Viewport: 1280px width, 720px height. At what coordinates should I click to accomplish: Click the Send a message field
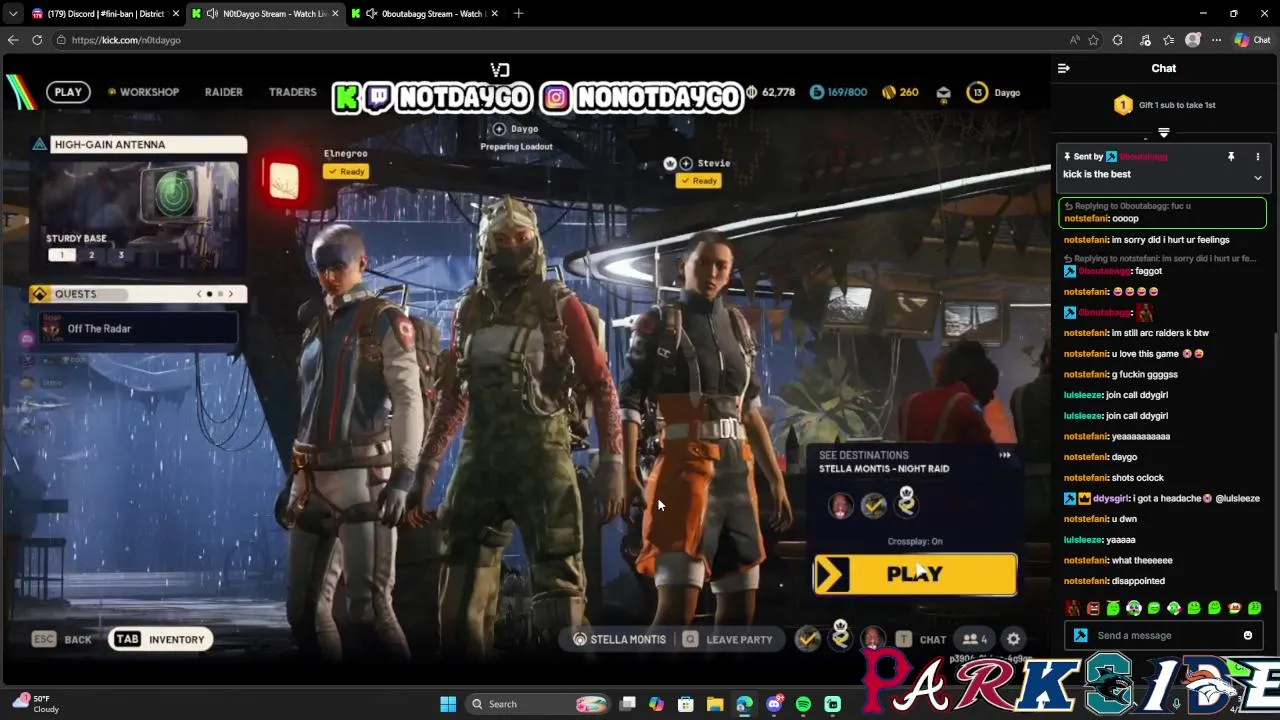pos(1163,636)
